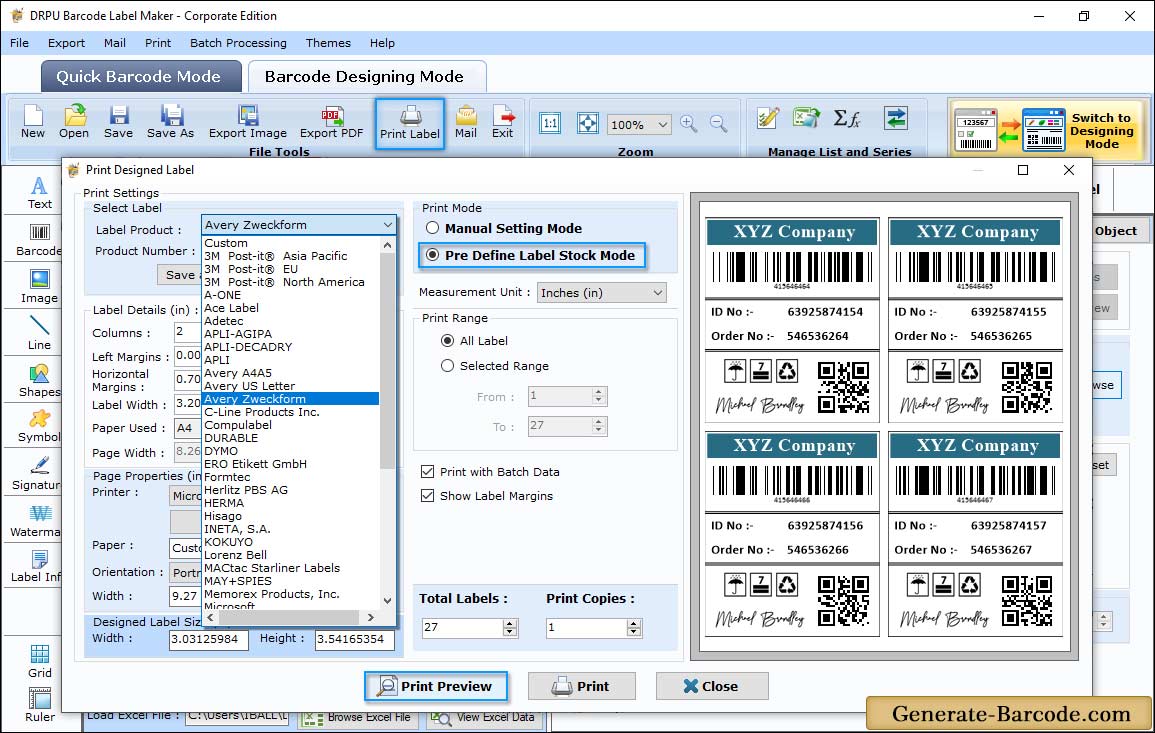1155x733 pixels.
Task: Choose All Label print range
Action: point(447,341)
